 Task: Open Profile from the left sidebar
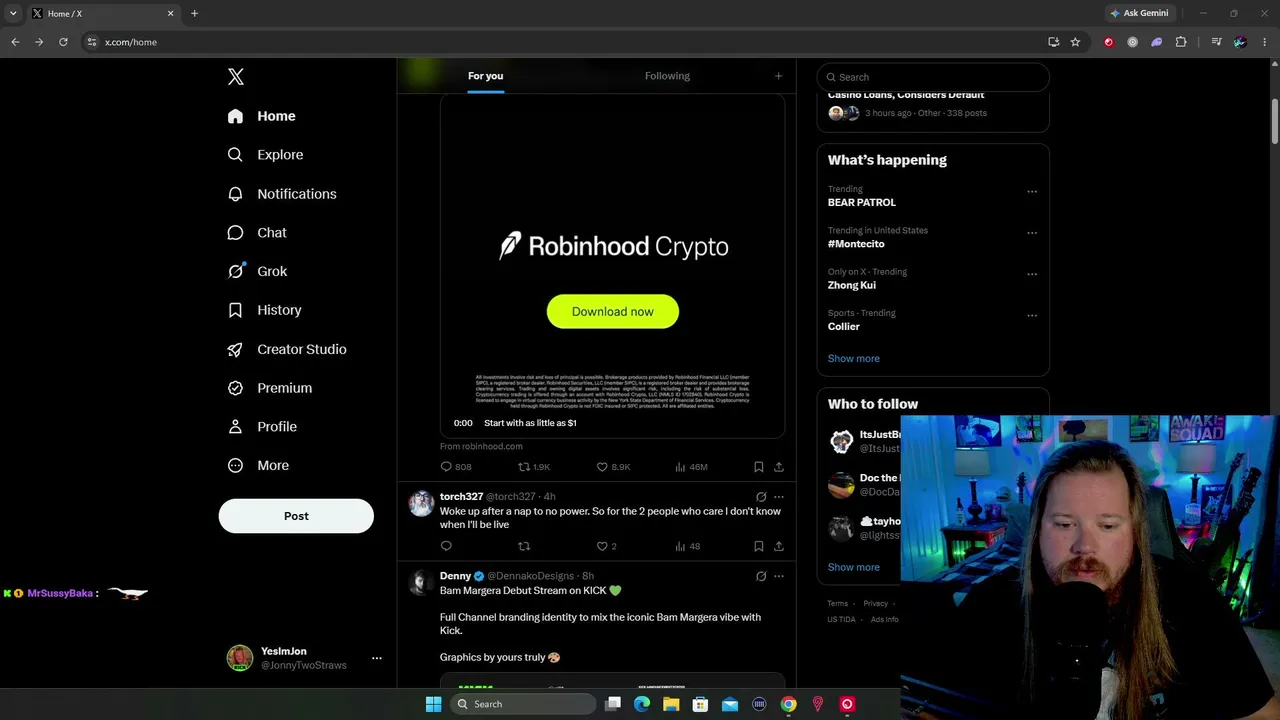pyautogui.click(x=262, y=427)
